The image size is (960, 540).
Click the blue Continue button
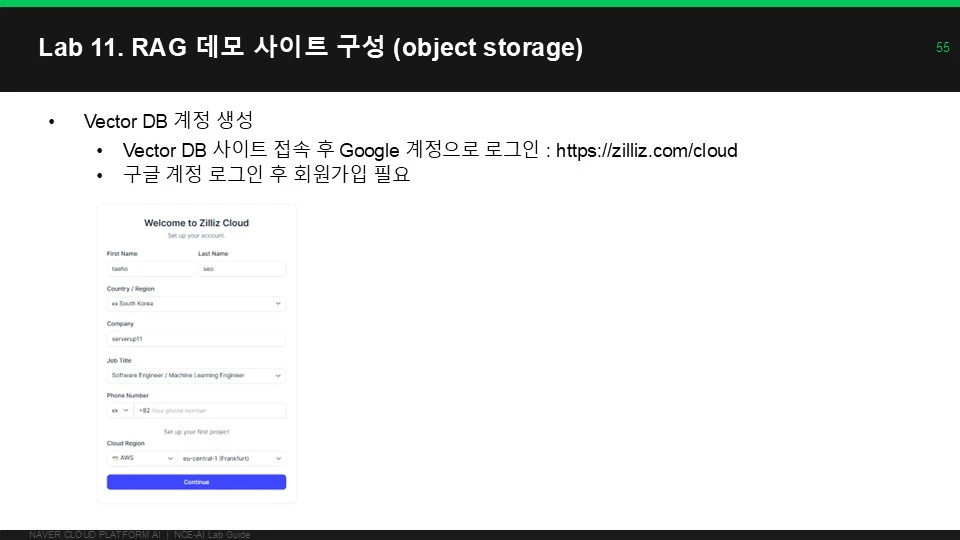click(196, 482)
